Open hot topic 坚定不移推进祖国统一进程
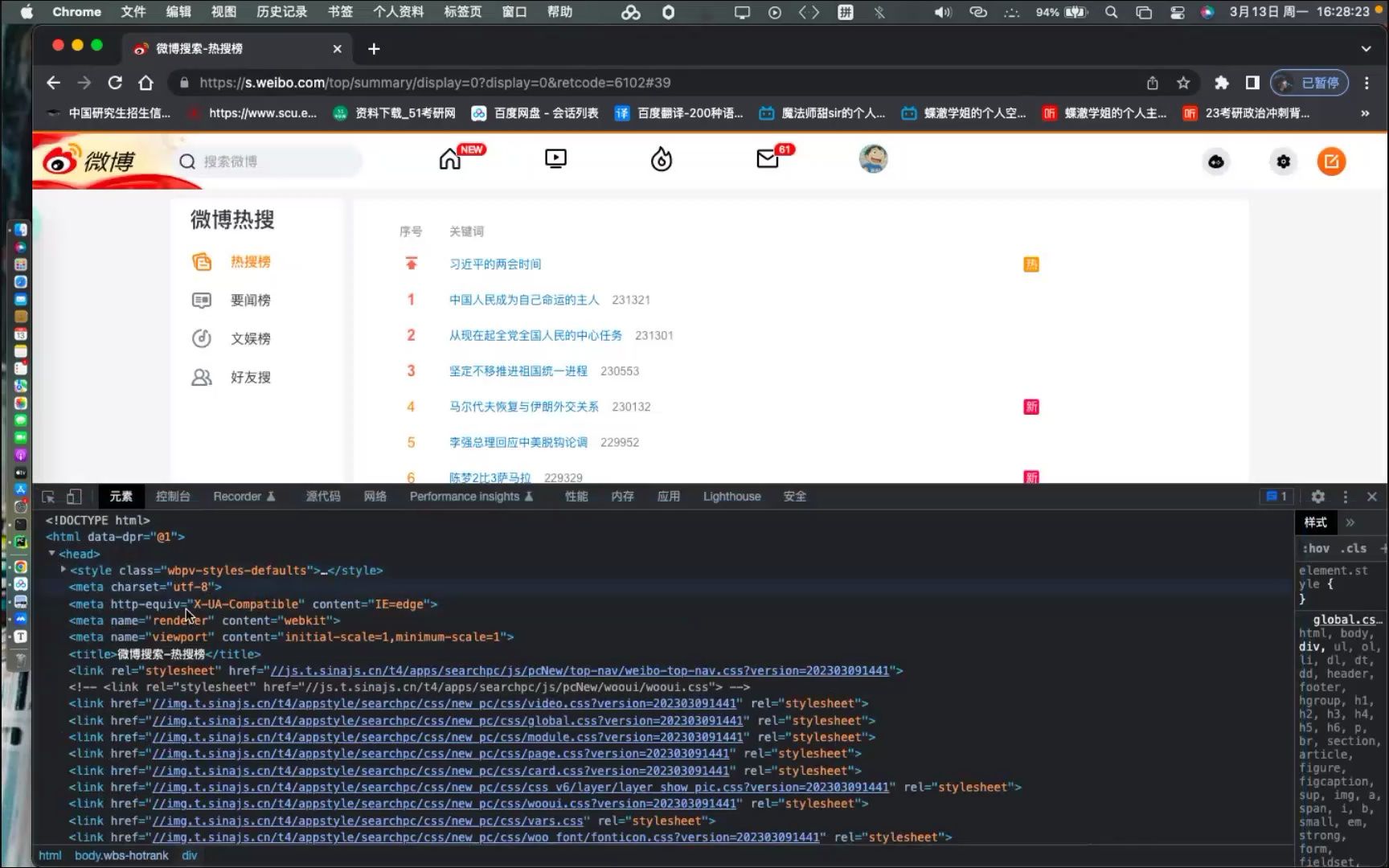1389x868 pixels. pyautogui.click(x=518, y=371)
